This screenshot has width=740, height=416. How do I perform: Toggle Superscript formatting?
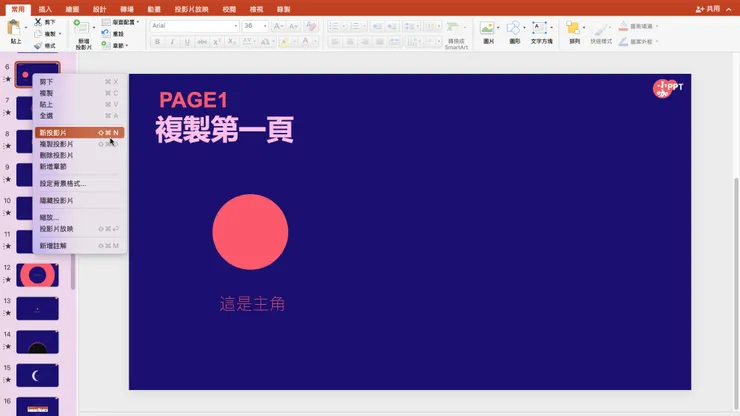coord(217,42)
